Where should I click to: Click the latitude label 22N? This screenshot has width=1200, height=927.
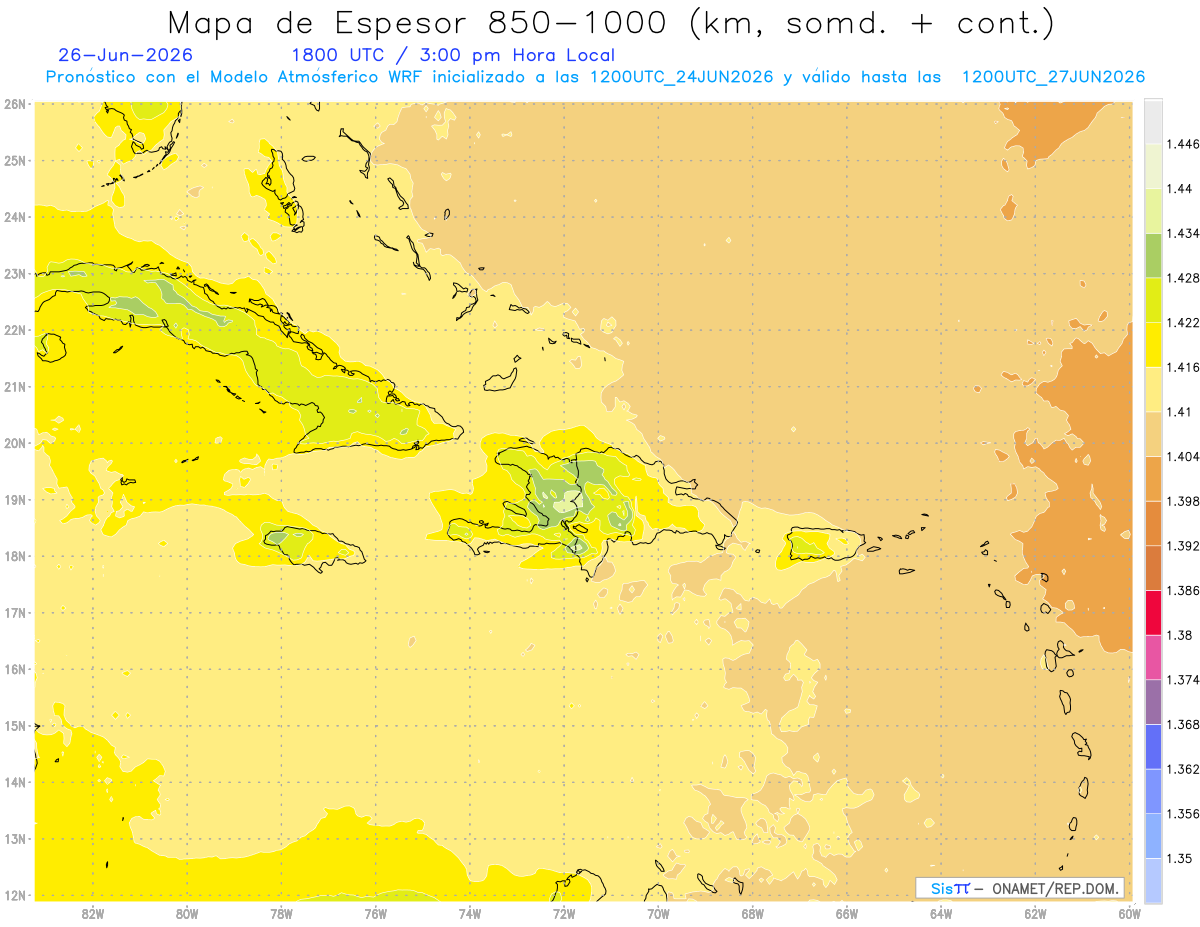[x=15, y=329]
